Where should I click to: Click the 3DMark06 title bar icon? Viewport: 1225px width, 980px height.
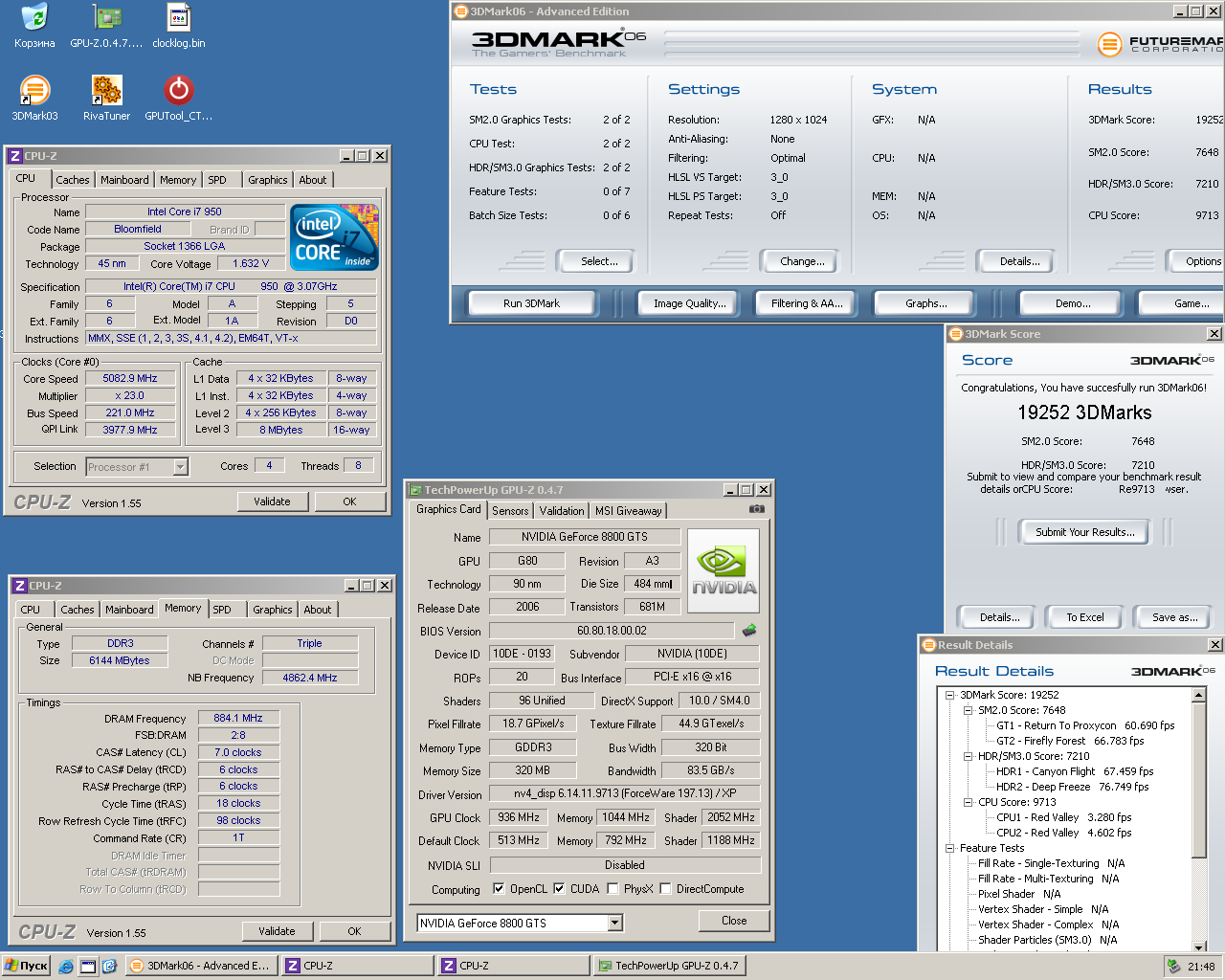[x=460, y=11]
